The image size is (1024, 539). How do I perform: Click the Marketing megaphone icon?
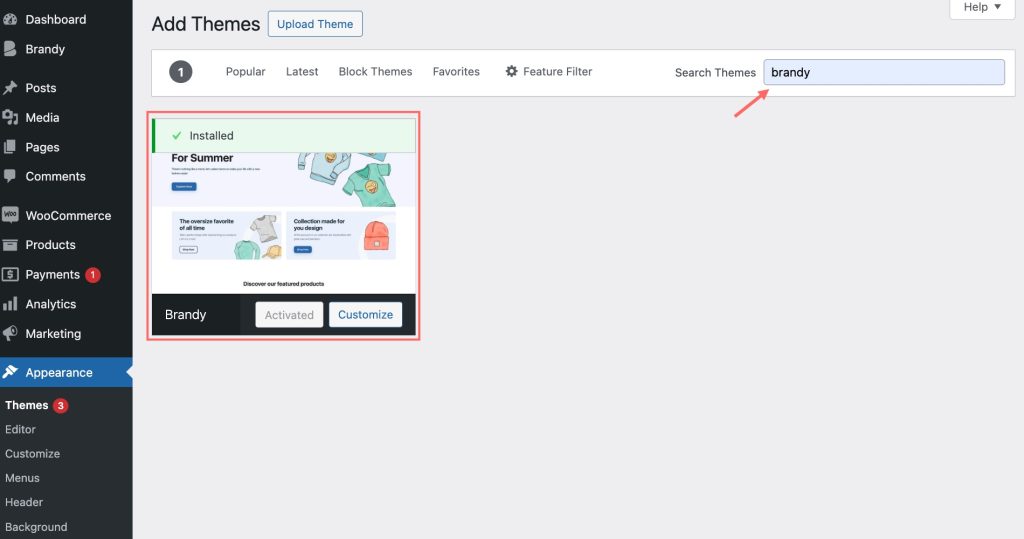click(10, 333)
